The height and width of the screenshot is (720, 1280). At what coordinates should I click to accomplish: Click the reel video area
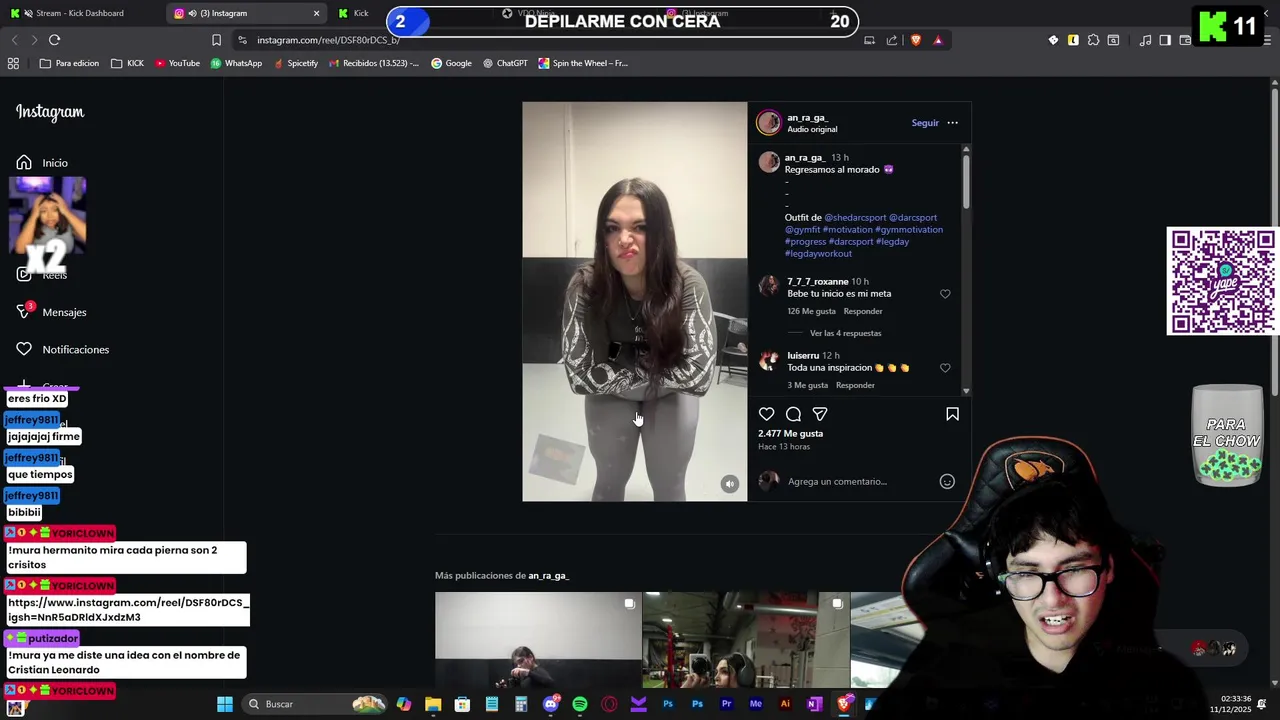(x=634, y=301)
